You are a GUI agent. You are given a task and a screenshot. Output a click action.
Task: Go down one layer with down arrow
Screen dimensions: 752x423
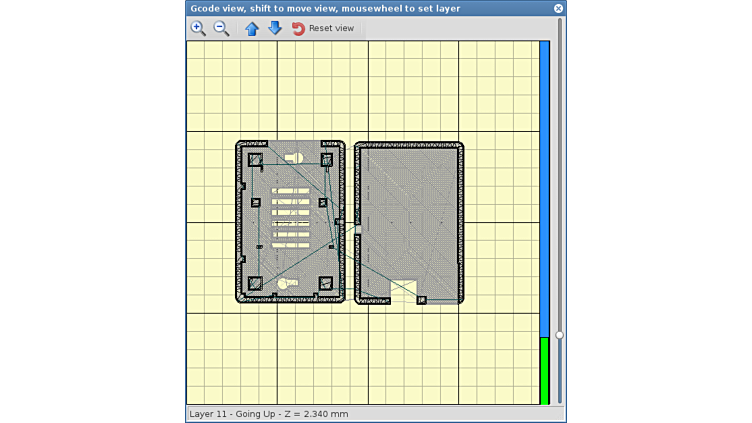[274, 28]
